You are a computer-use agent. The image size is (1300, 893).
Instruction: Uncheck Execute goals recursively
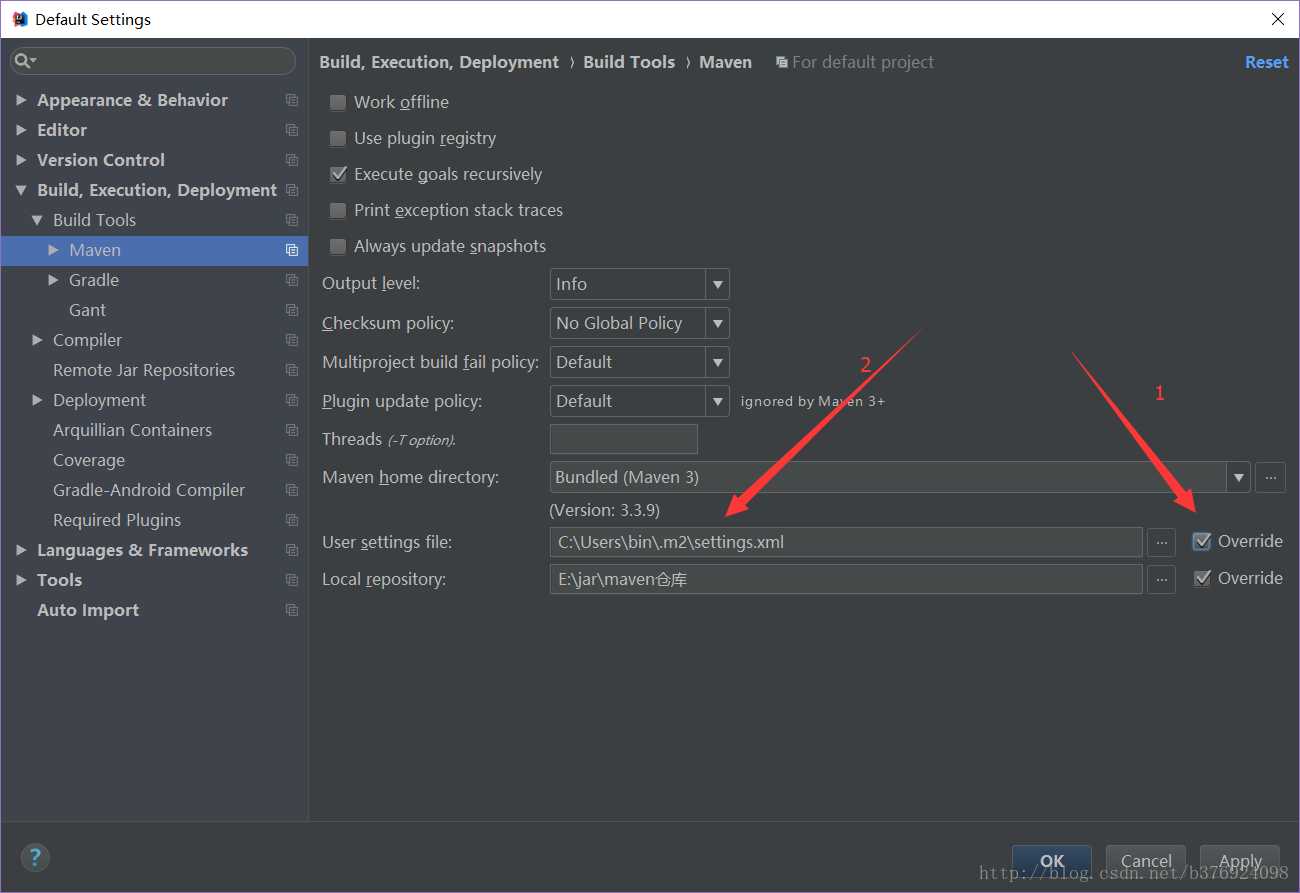[x=338, y=174]
